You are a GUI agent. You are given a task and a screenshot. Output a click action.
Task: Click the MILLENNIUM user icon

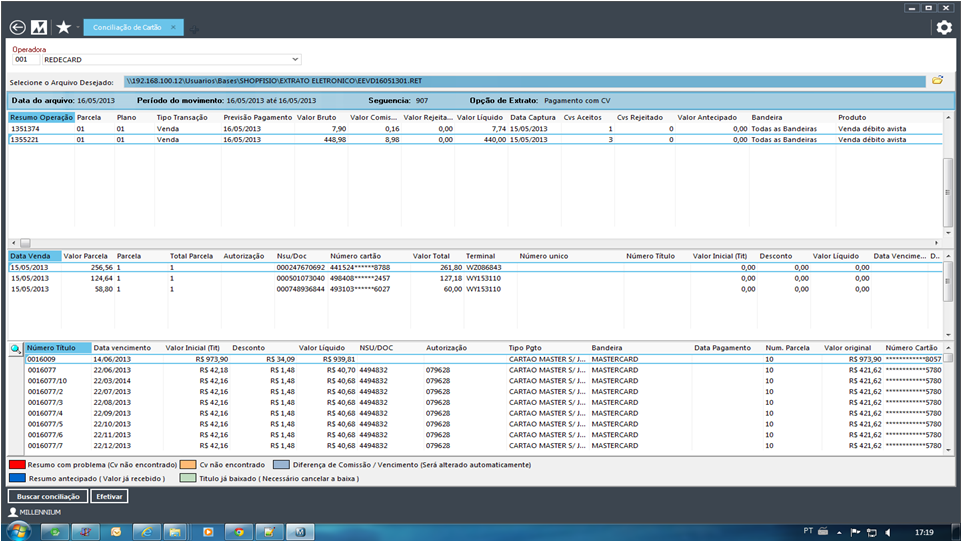click(13, 511)
